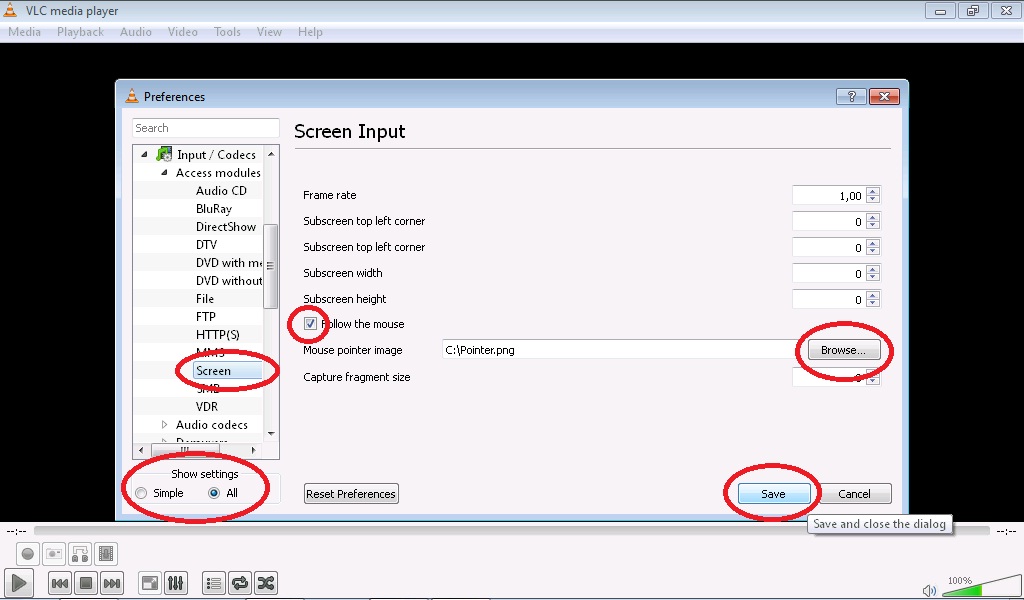Viewport: 1024px width, 600px height.
Task: Open the Tools menu
Action: [227, 32]
